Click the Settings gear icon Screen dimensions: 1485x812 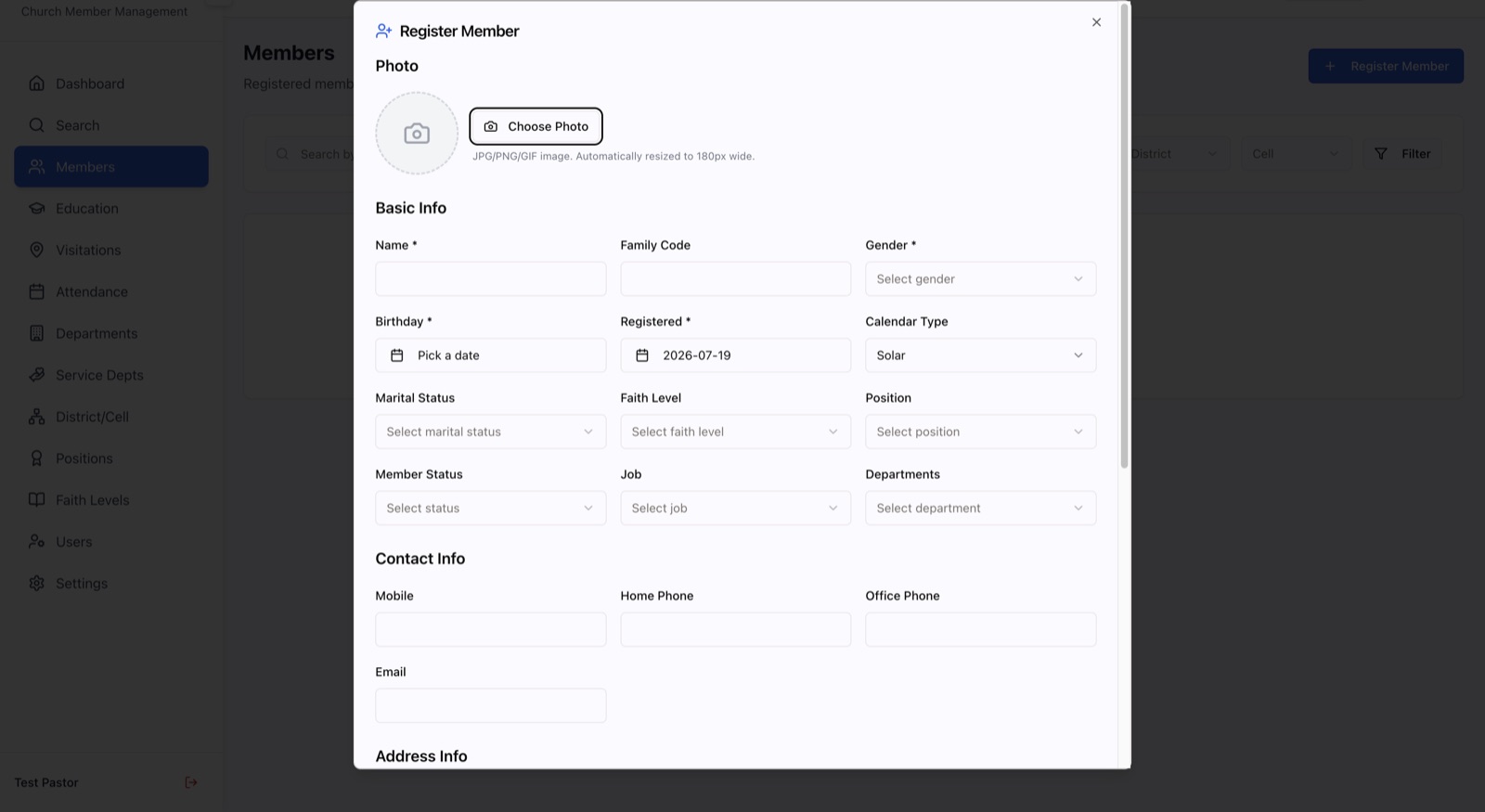point(36,584)
